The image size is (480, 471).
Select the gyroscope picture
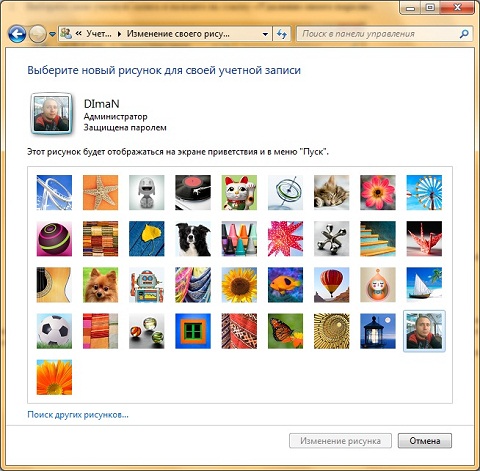285,192
